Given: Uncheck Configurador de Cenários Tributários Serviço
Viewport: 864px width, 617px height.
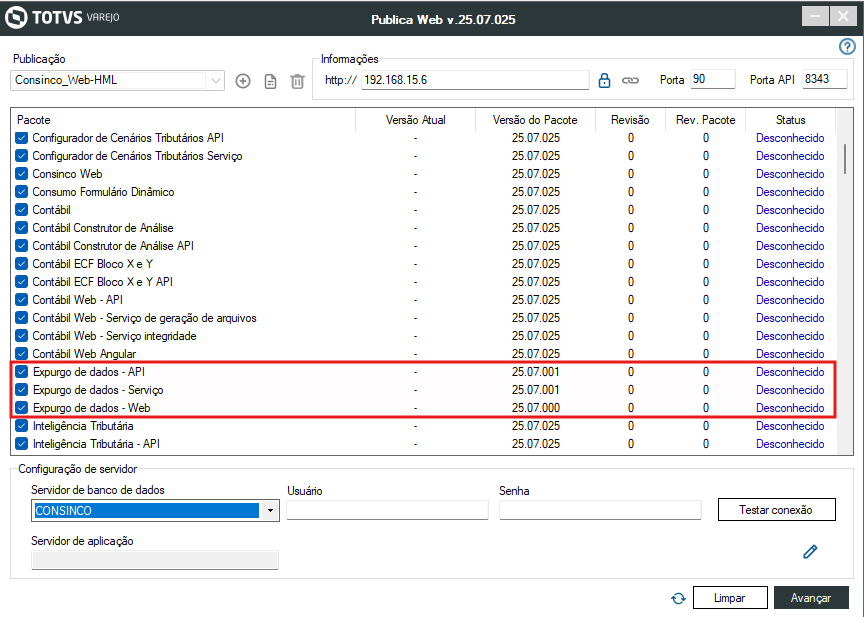Looking at the screenshot, I should tap(21, 156).
